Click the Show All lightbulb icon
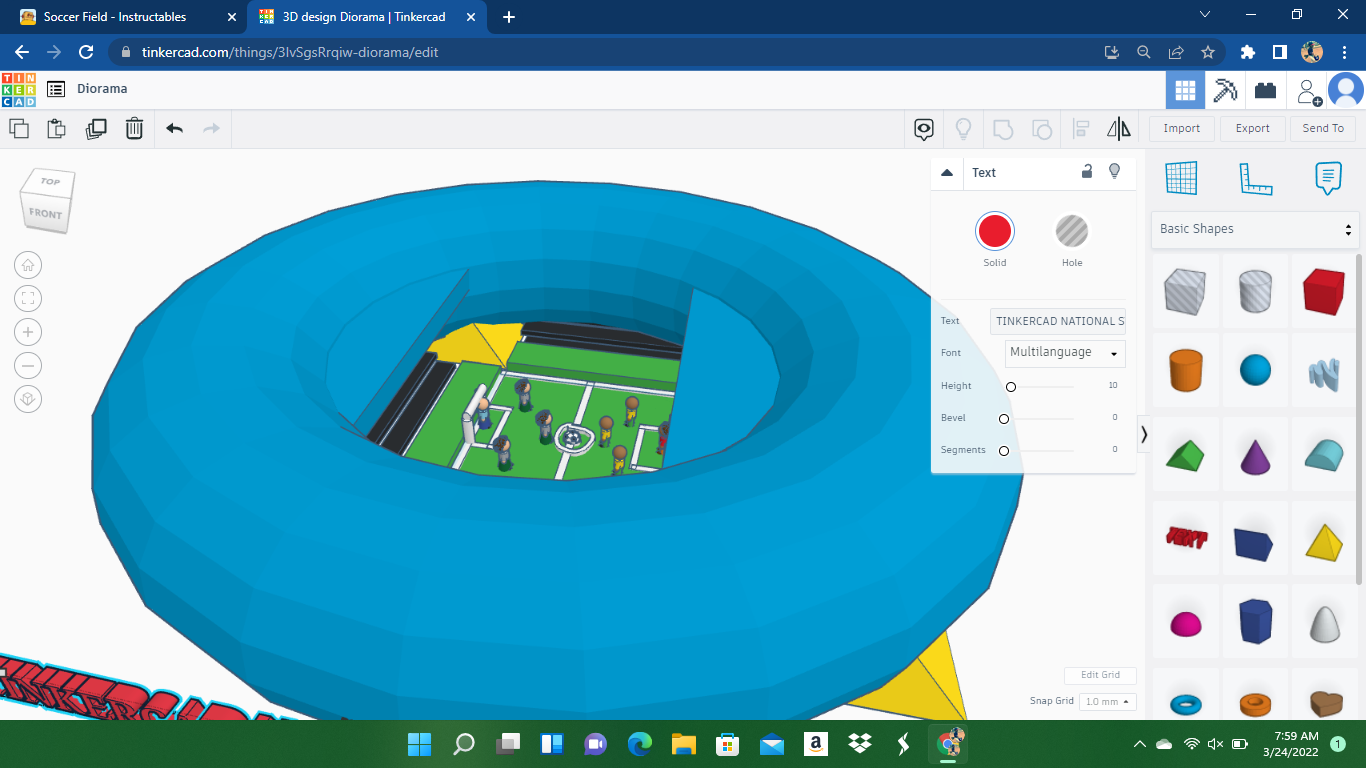The height and width of the screenshot is (768, 1366). [964, 128]
